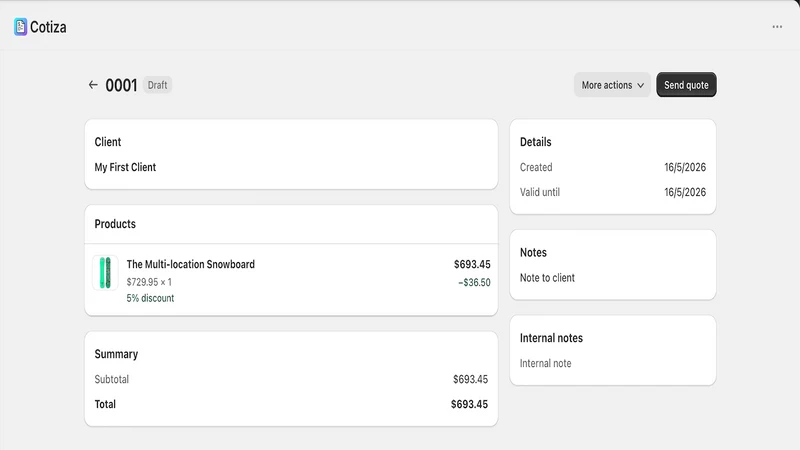Click the Total label
The image size is (800, 450).
pyautogui.click(x=105, y=404)
